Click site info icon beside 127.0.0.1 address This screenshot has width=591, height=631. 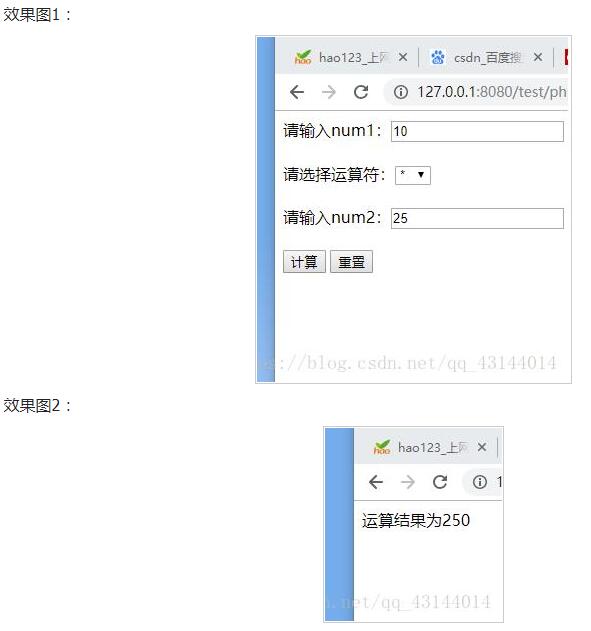(400, 92)
